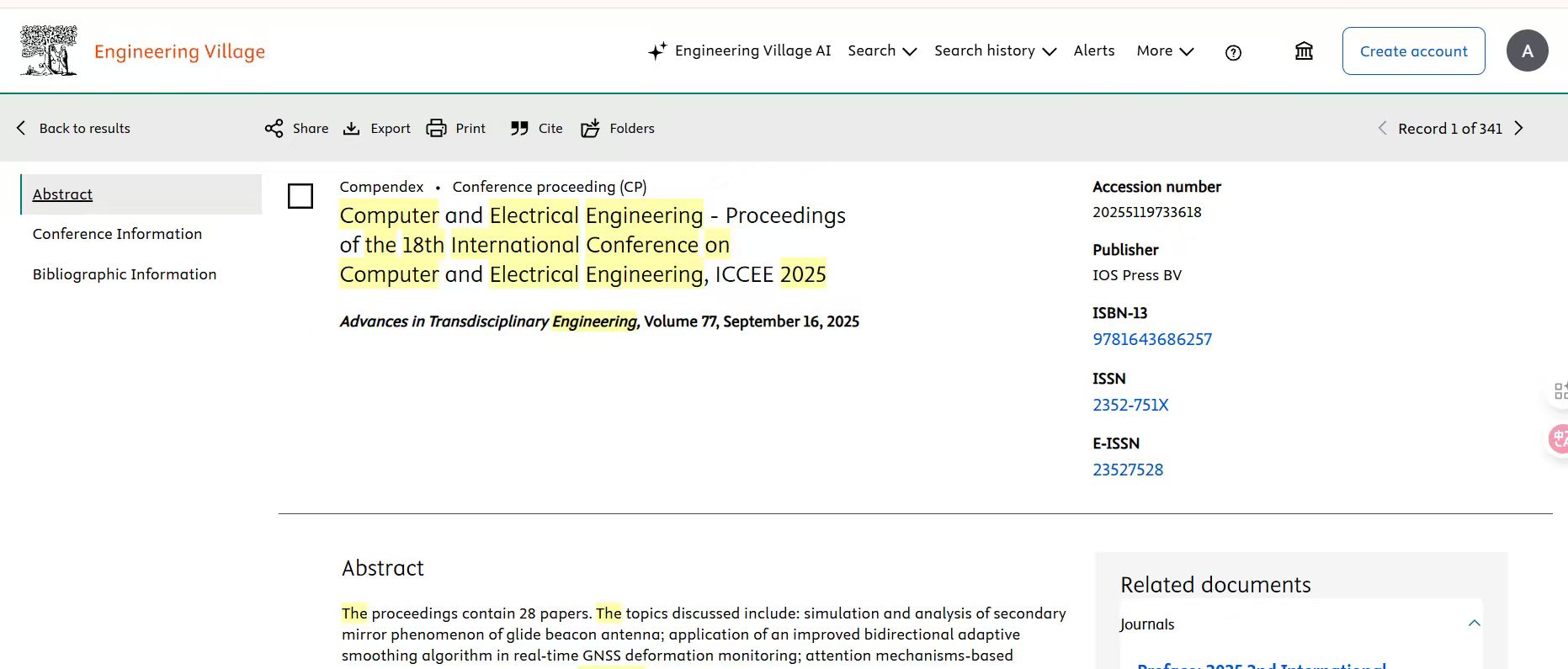The height and width of the screenshot is (669, 1568).
Task: Click the Print icon
Action: pyautogui.click(x=436, y=128)
